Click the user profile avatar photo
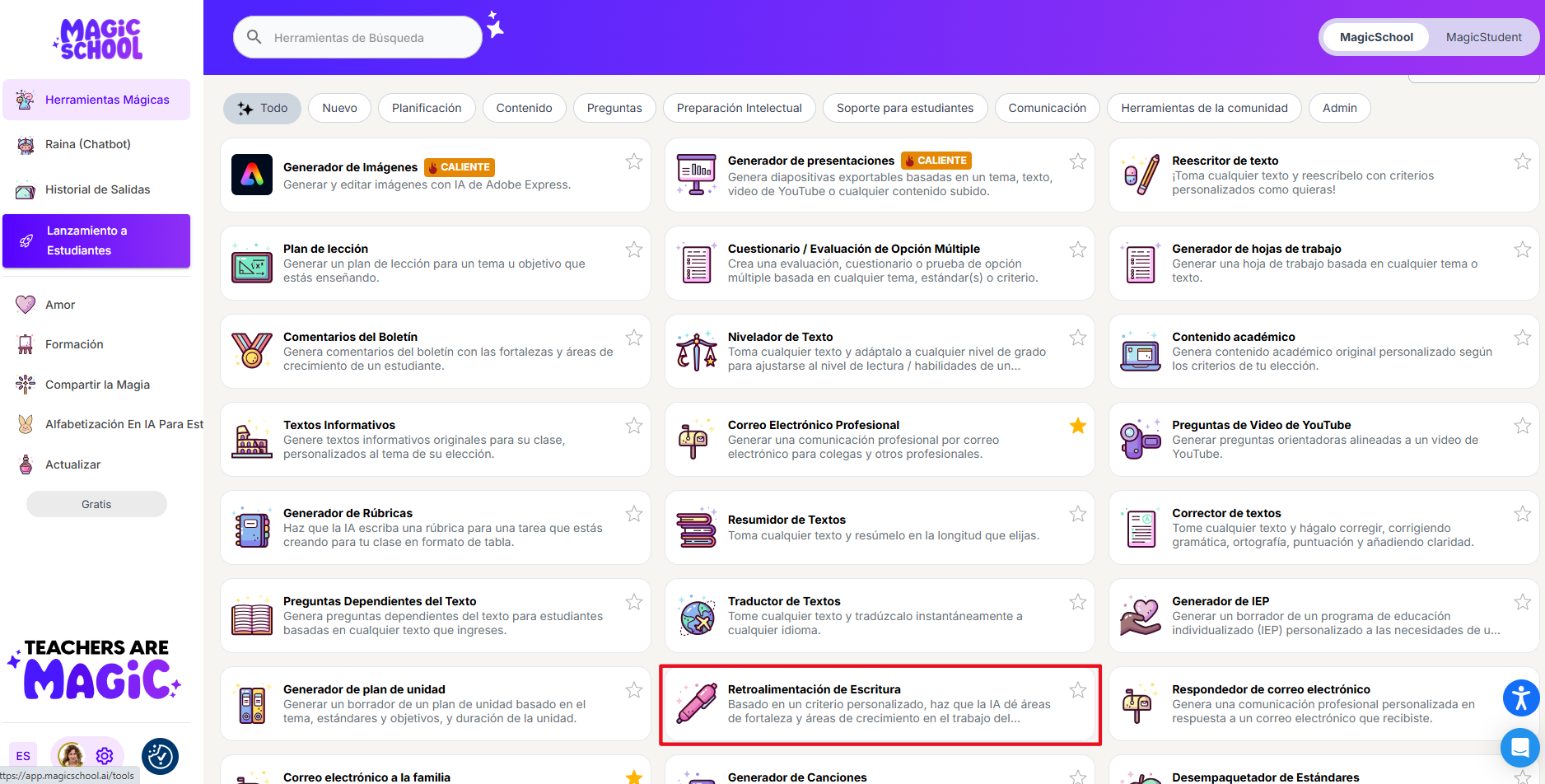The height and width of the screenshot is (784, 1545). [72, 755]
